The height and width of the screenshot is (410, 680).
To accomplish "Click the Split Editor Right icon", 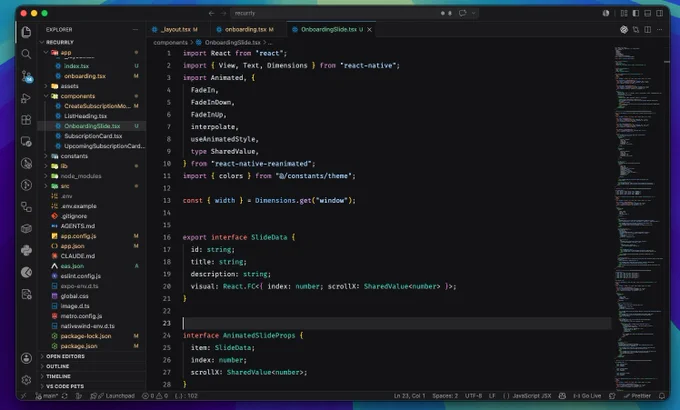I will [647, 30].
